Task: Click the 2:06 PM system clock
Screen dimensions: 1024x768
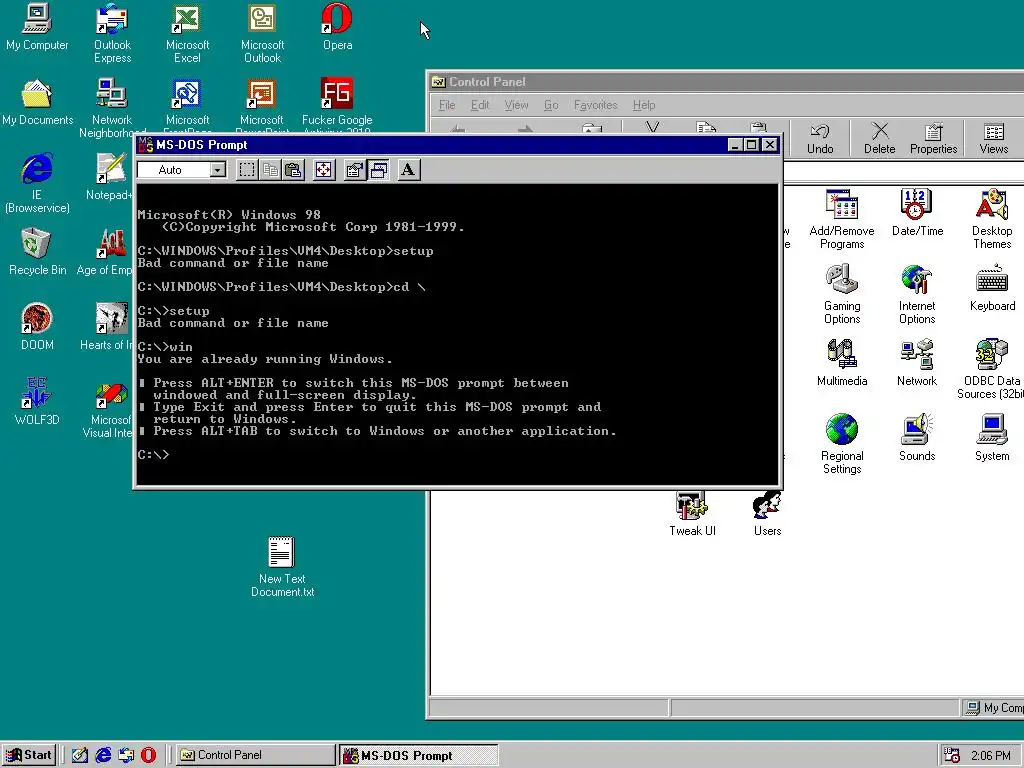Action: tap(991, 756)
